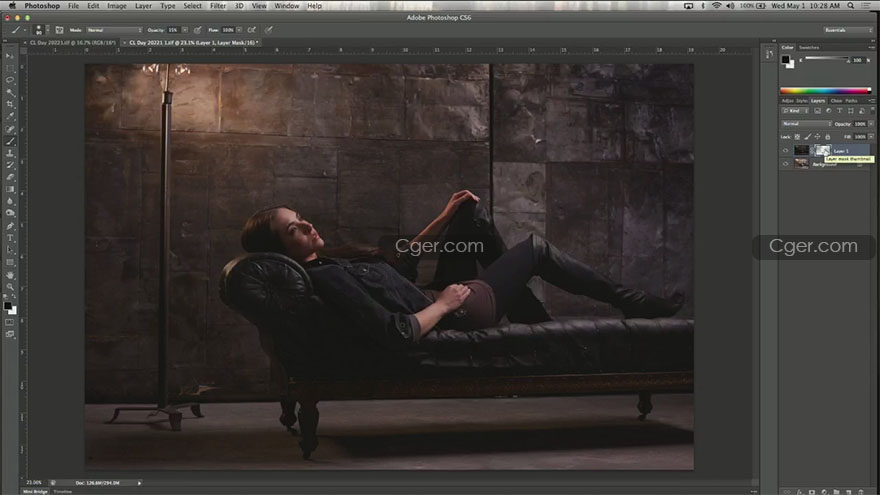Toggle pressure for size button

tap(269, 30)
